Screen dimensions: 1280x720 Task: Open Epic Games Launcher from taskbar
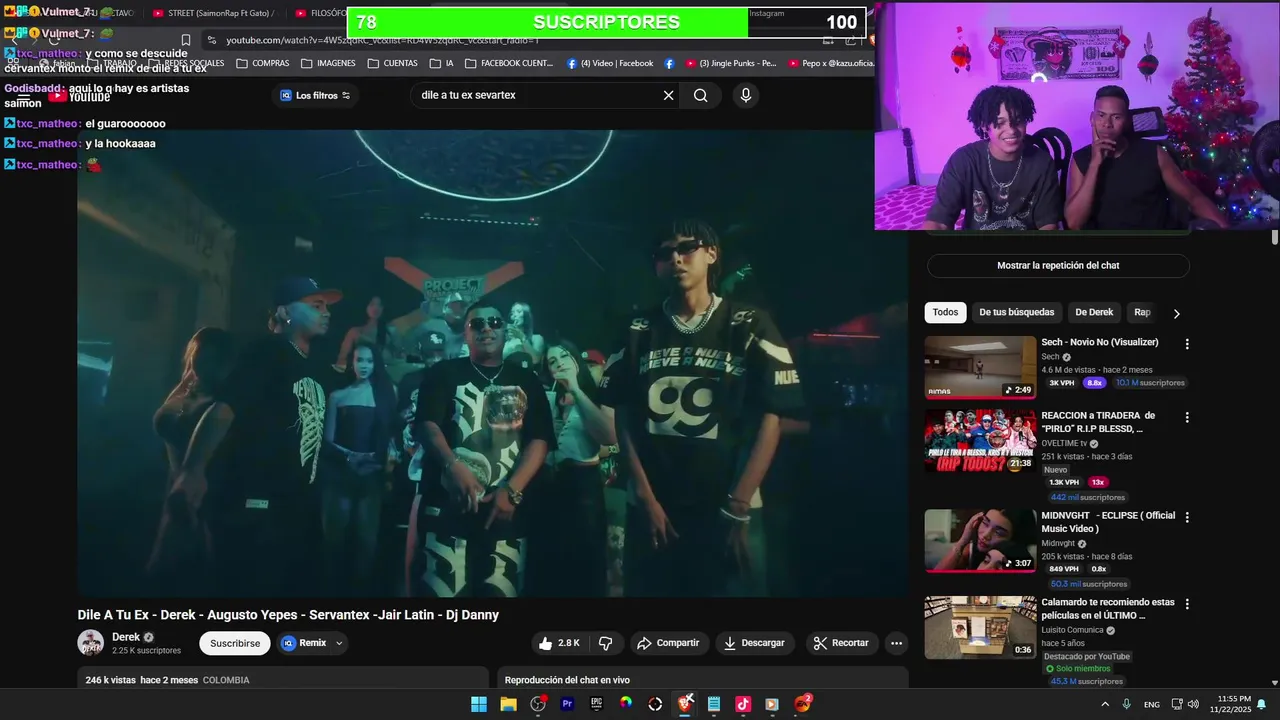click(597, 704)
